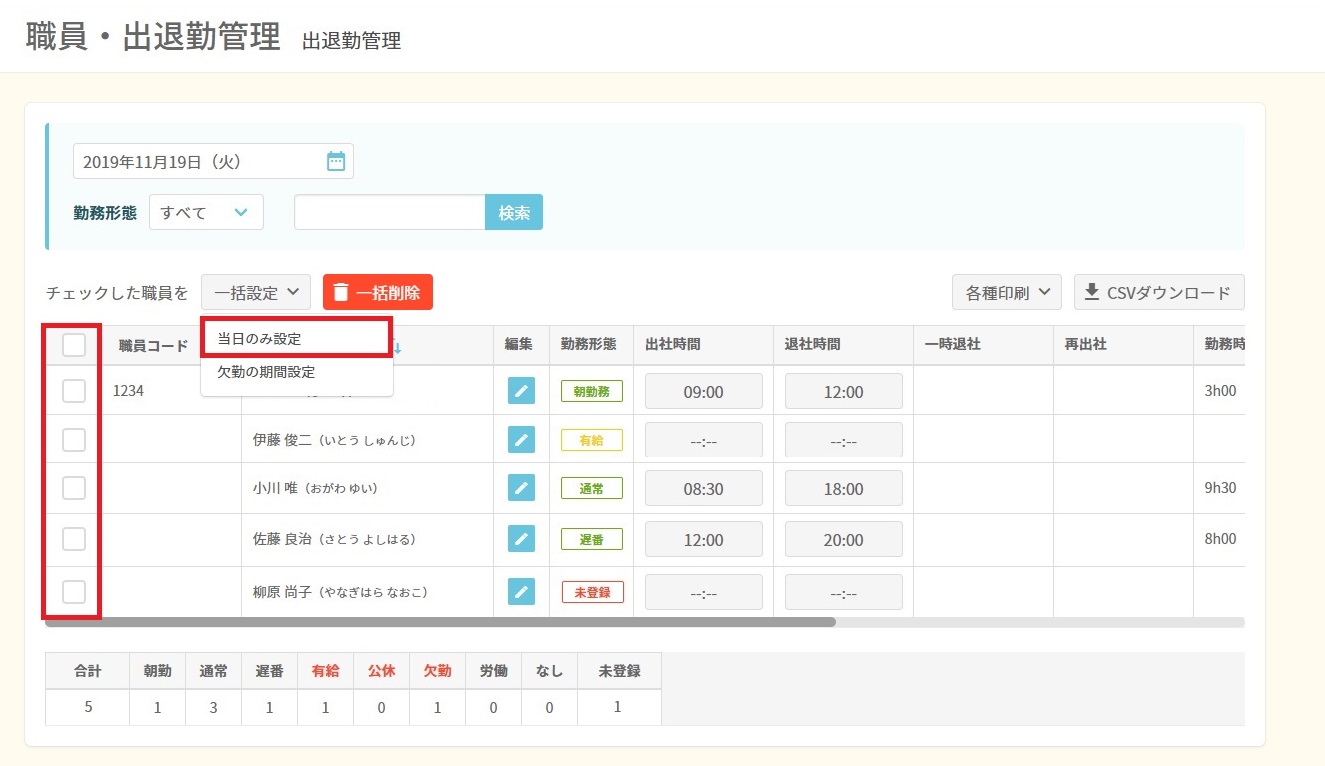Click the 18:00 退社時間 field

tap(844, 489)
